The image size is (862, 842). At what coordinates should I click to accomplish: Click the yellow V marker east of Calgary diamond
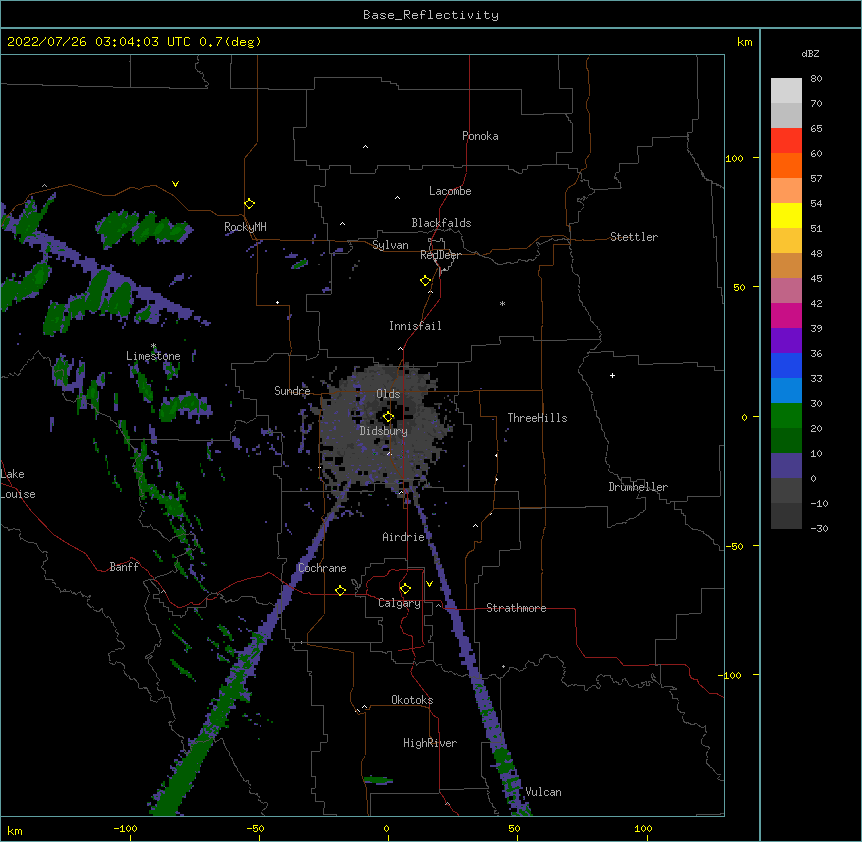point(429,584)
